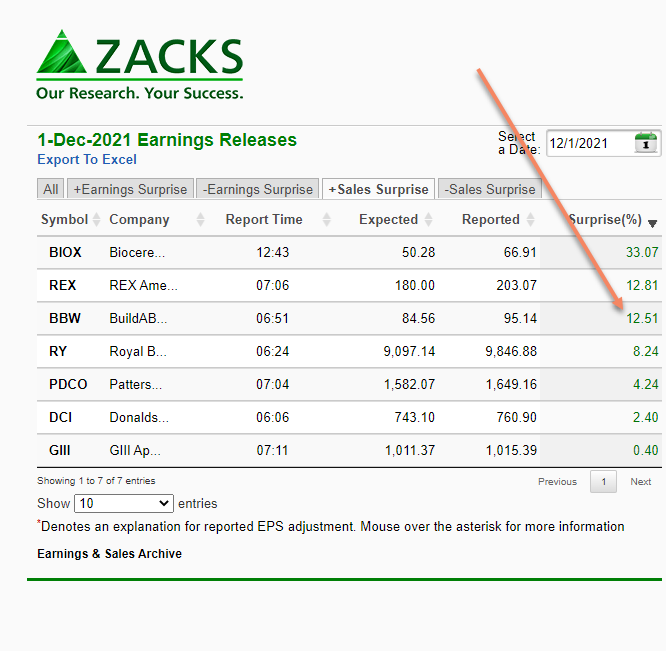Open the calendar date picker icon
Screen dimensions: 666x651
point(646,143)
